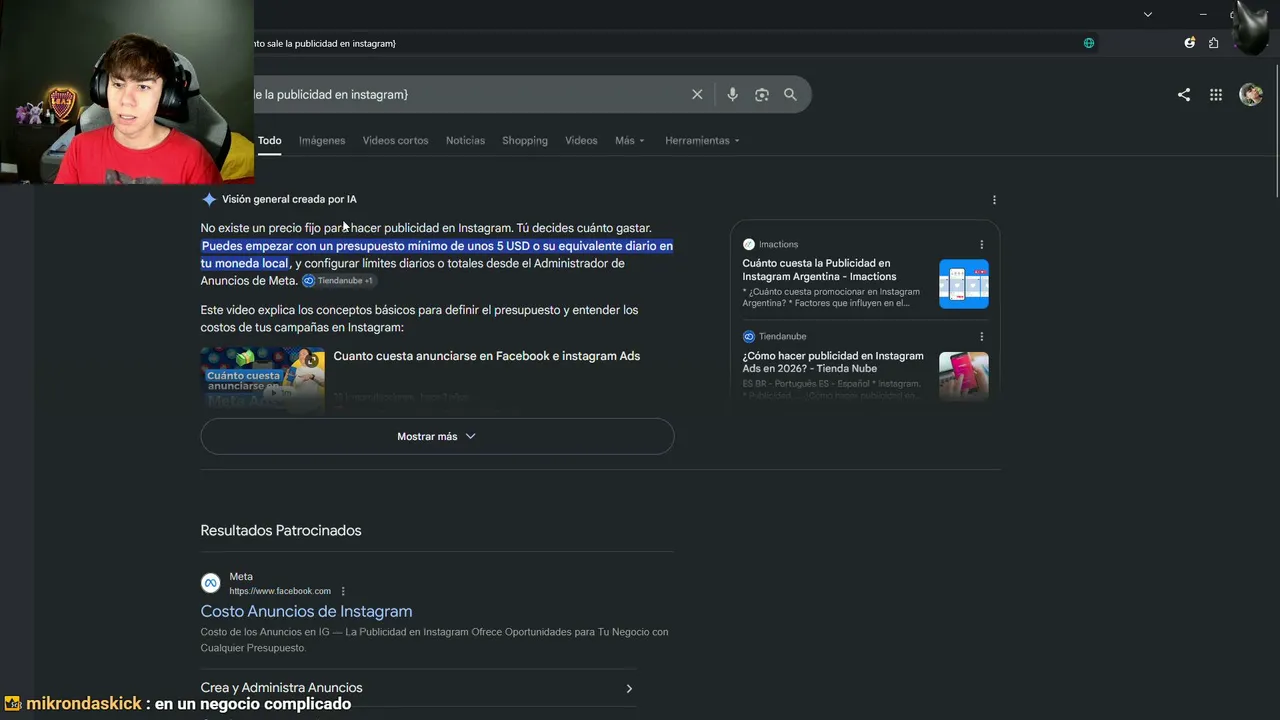The height and width of the screenshot is (720, 1280).
Task: Click the Resultados Patrocinados heading
Action: (x=281, y=530)
